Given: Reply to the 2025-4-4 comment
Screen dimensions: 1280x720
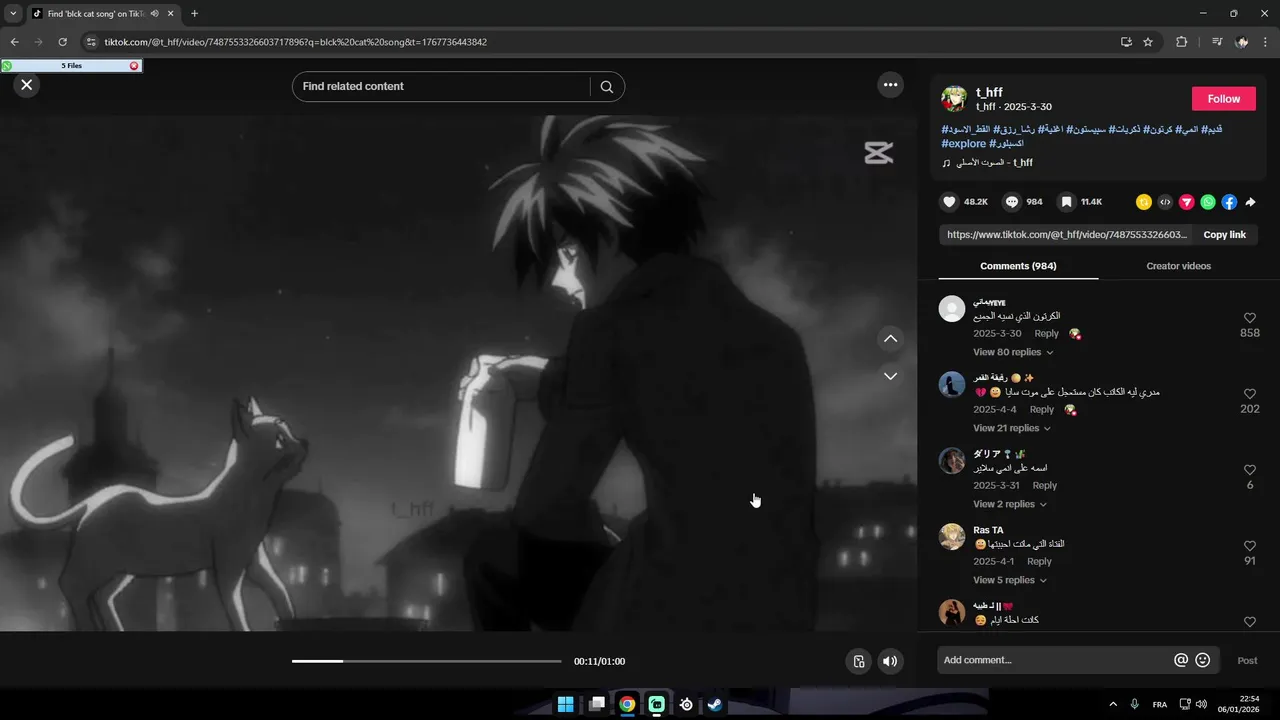Looking at the screenshot, I should click(1042, 410).
